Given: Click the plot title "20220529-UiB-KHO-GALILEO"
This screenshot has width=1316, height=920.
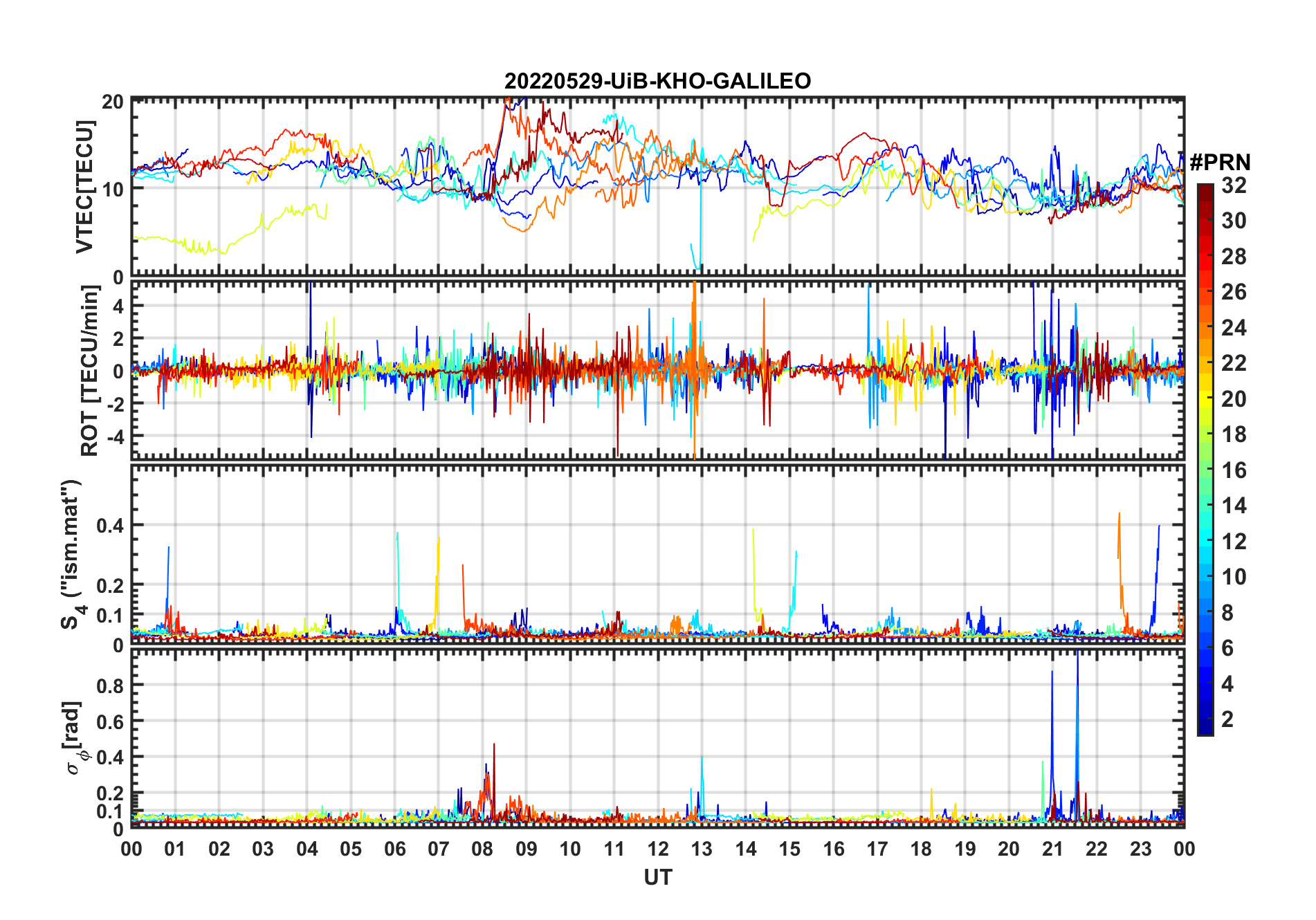Looking at the screenshot, I should (x=657, y=81).
